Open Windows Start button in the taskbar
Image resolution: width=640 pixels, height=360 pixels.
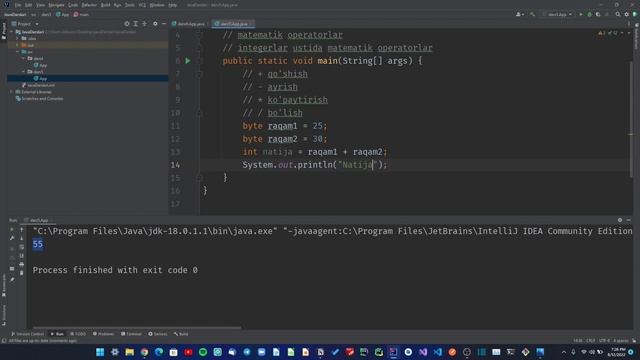click(x=100, y=352)
